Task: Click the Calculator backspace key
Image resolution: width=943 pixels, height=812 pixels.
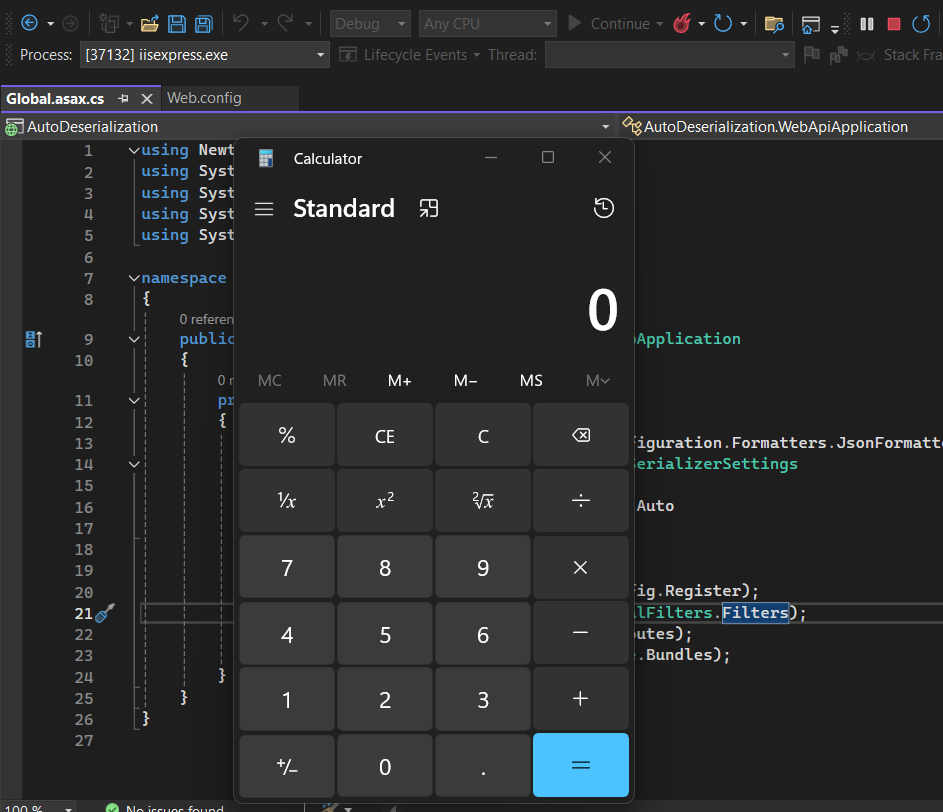Action: click(x=581, y=435)
